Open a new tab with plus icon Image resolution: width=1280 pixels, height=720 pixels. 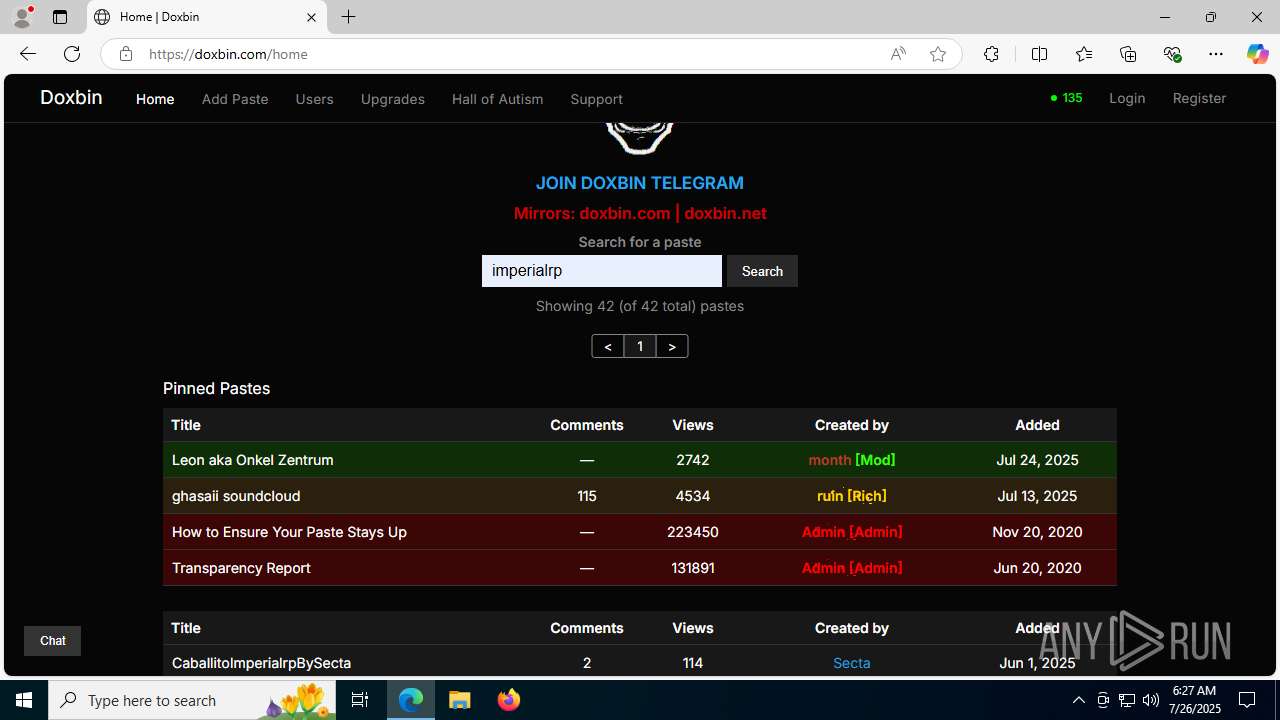point(348,17)
